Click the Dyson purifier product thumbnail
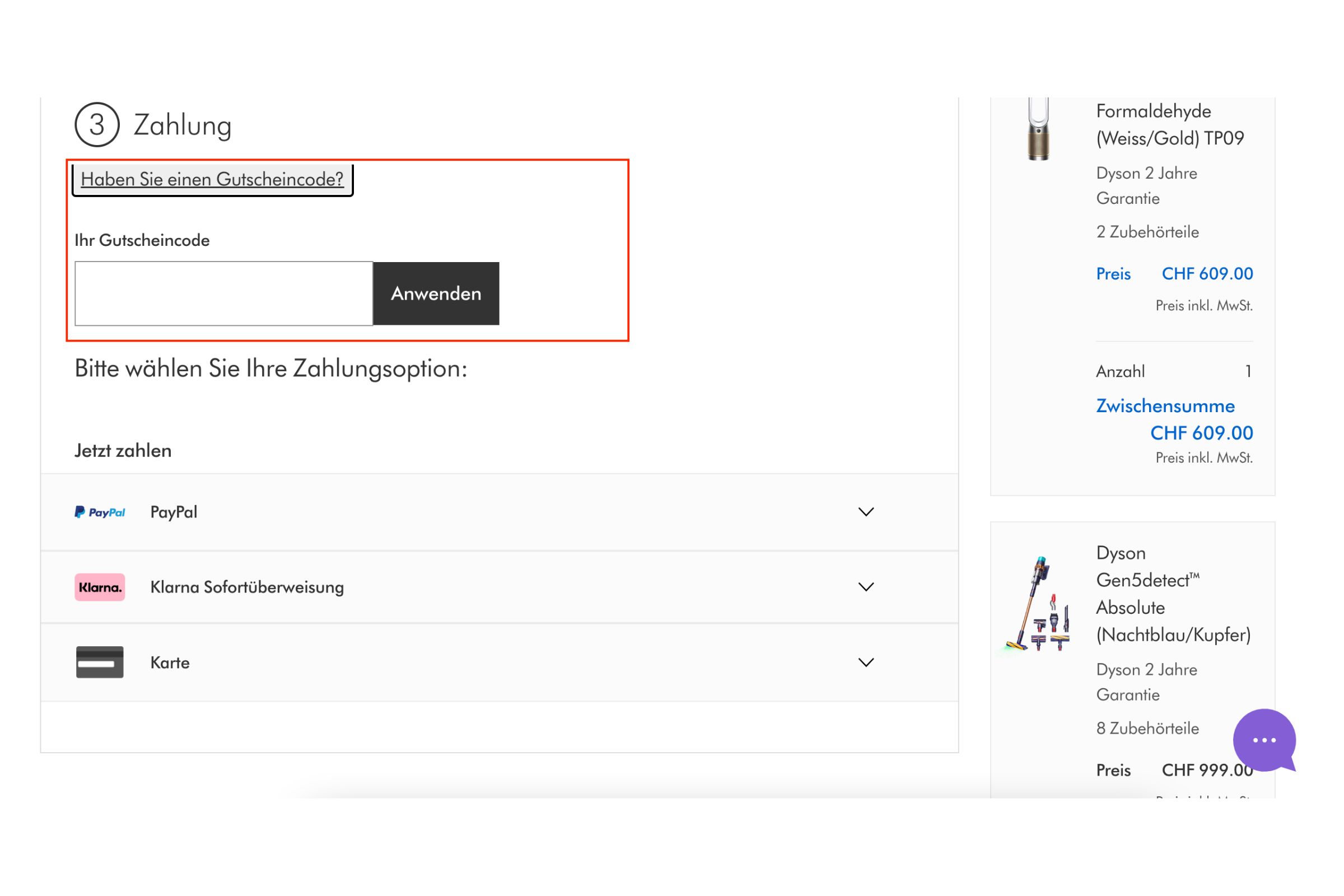The image size is (1344, 896). pyautogui.click(x=1038, y=129)
